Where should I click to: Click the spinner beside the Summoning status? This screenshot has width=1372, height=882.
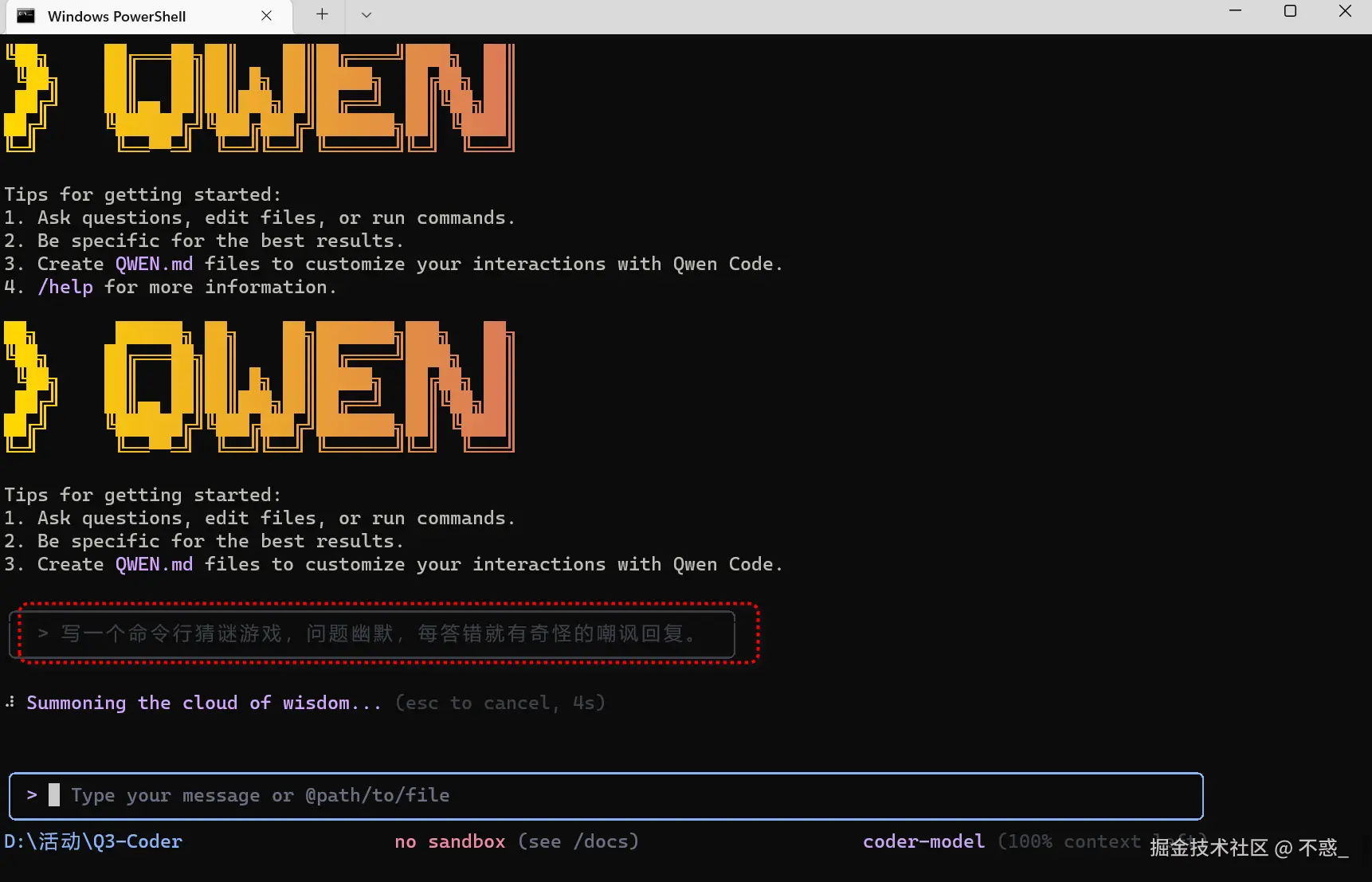pyautogui.click(x=10, y=702)
